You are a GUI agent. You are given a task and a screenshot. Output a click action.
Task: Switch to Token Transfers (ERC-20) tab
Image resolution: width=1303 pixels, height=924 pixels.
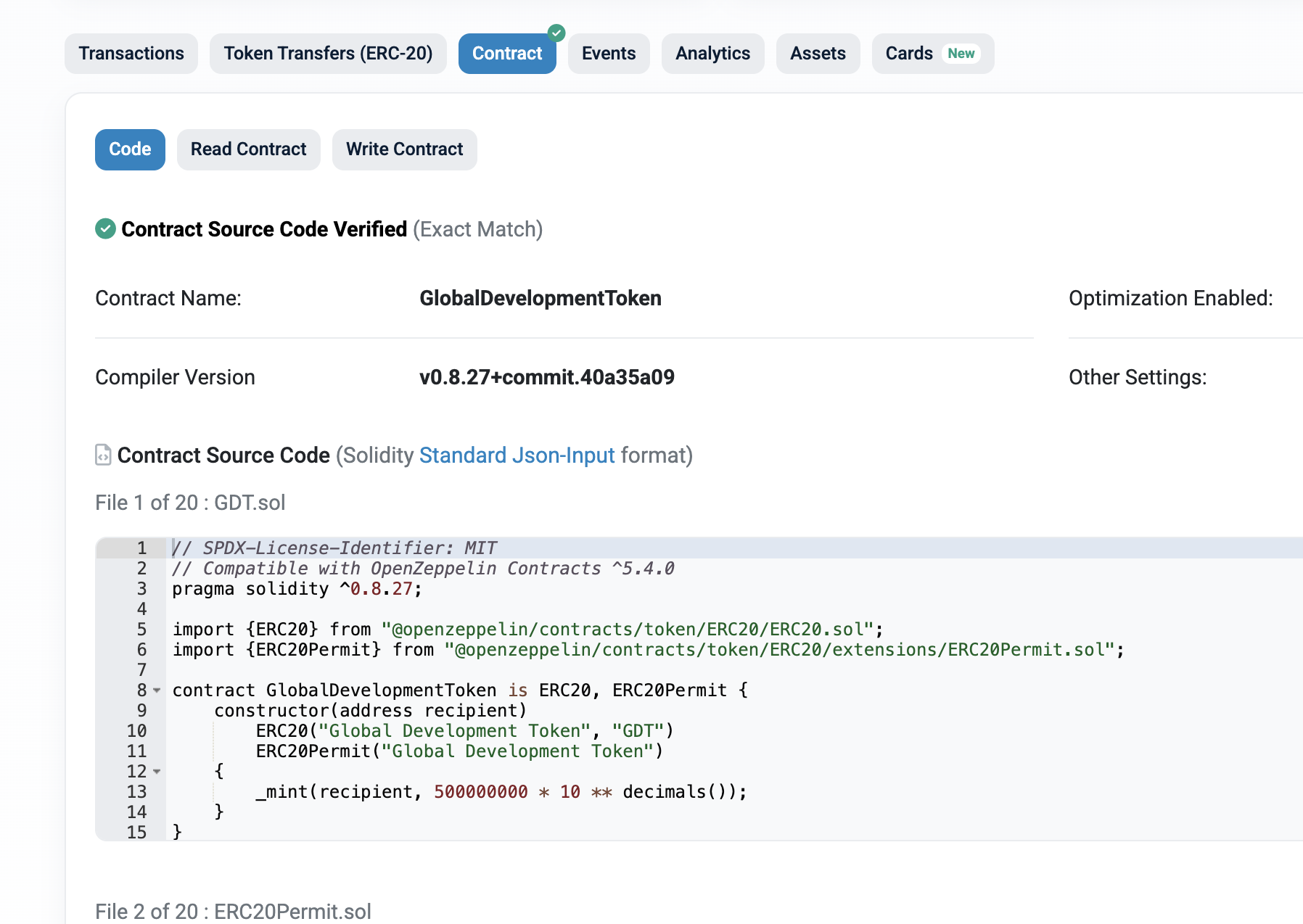[328, 54]
